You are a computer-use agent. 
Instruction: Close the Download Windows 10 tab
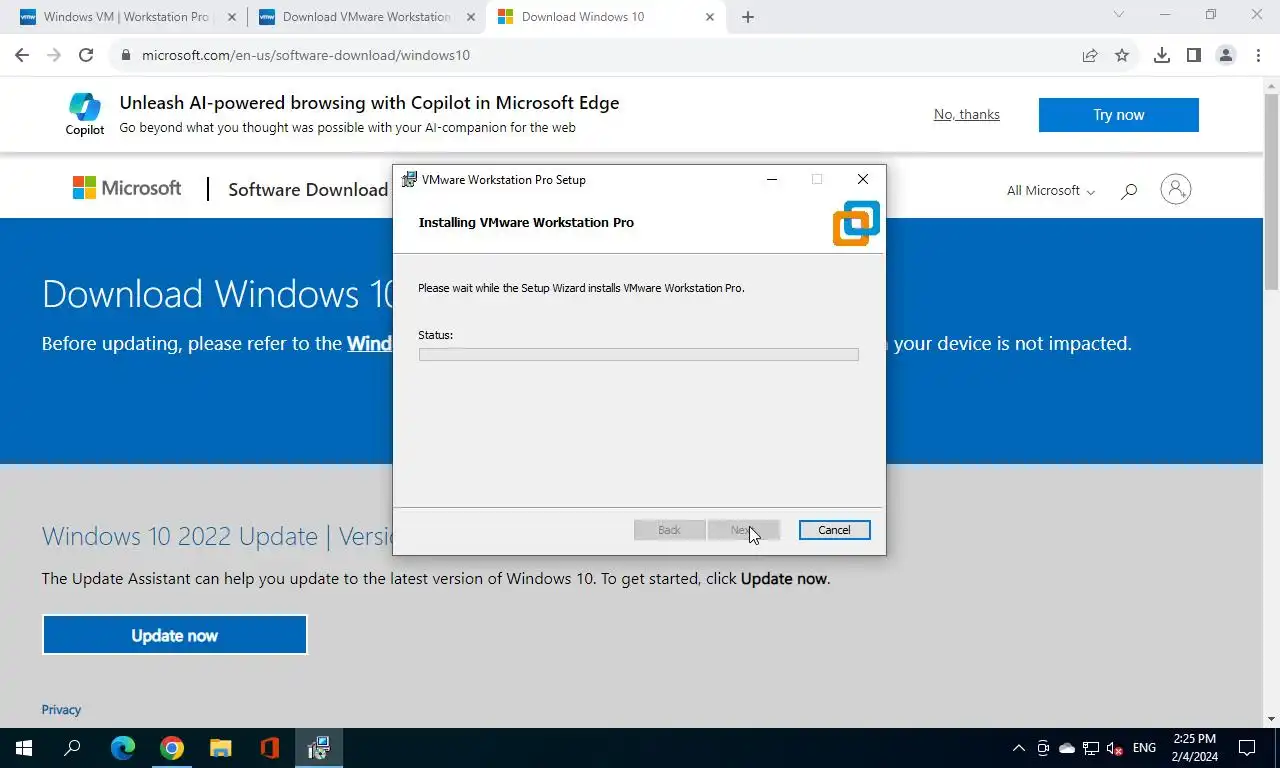[711, 17]
